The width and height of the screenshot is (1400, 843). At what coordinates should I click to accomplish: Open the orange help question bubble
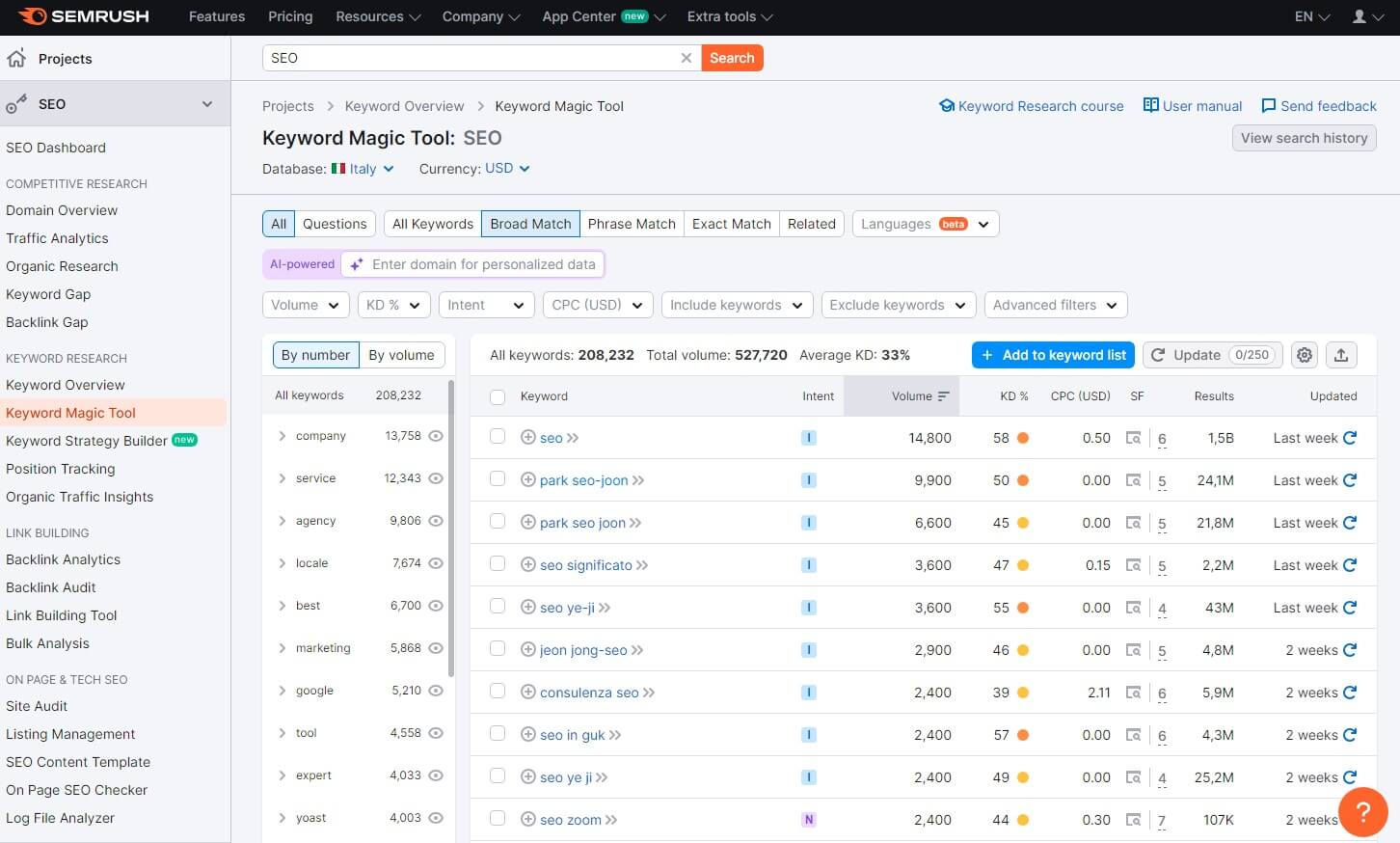pos(1363,811)
